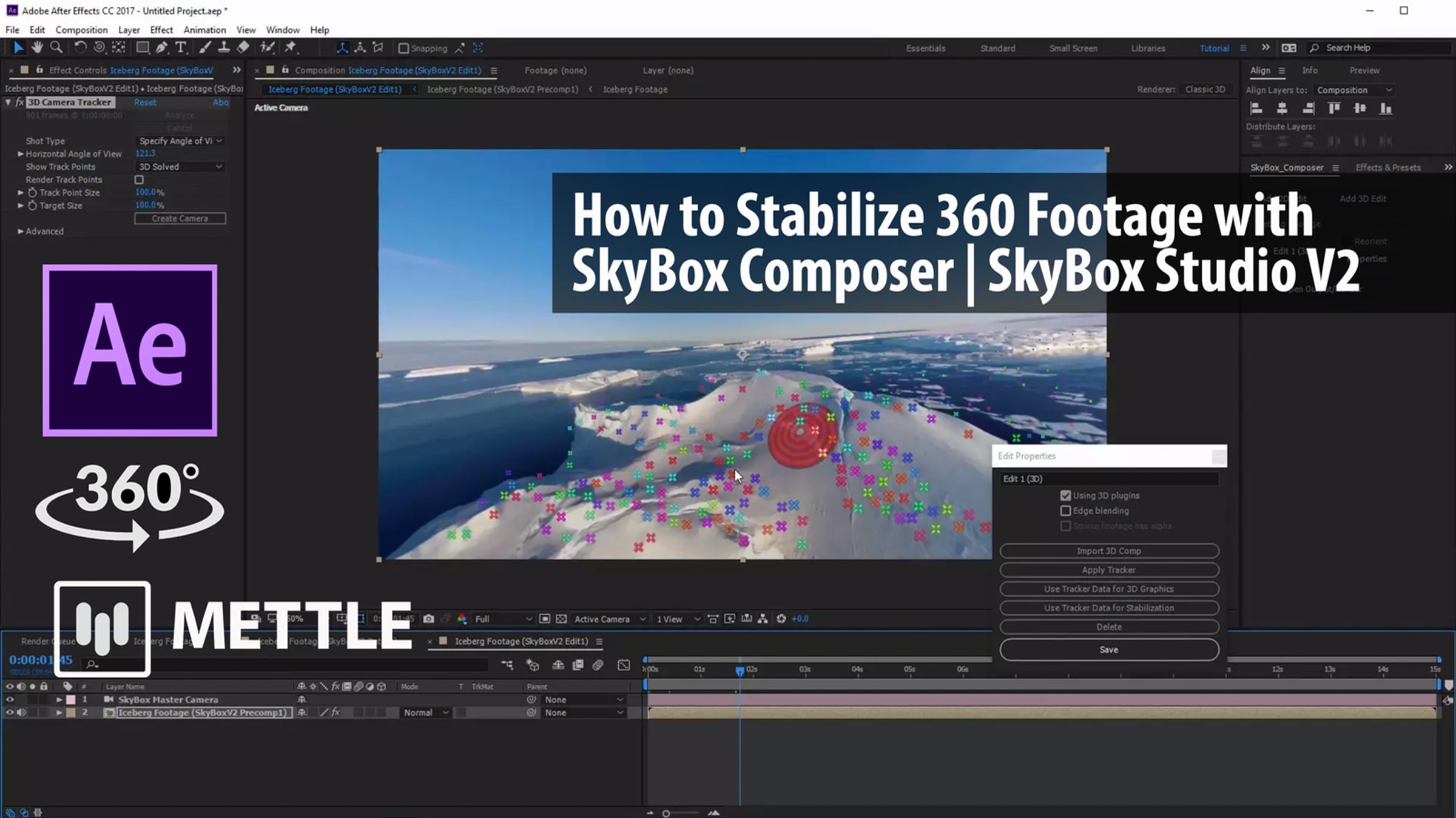Click the Create Camera button

[x=180, y=218]
